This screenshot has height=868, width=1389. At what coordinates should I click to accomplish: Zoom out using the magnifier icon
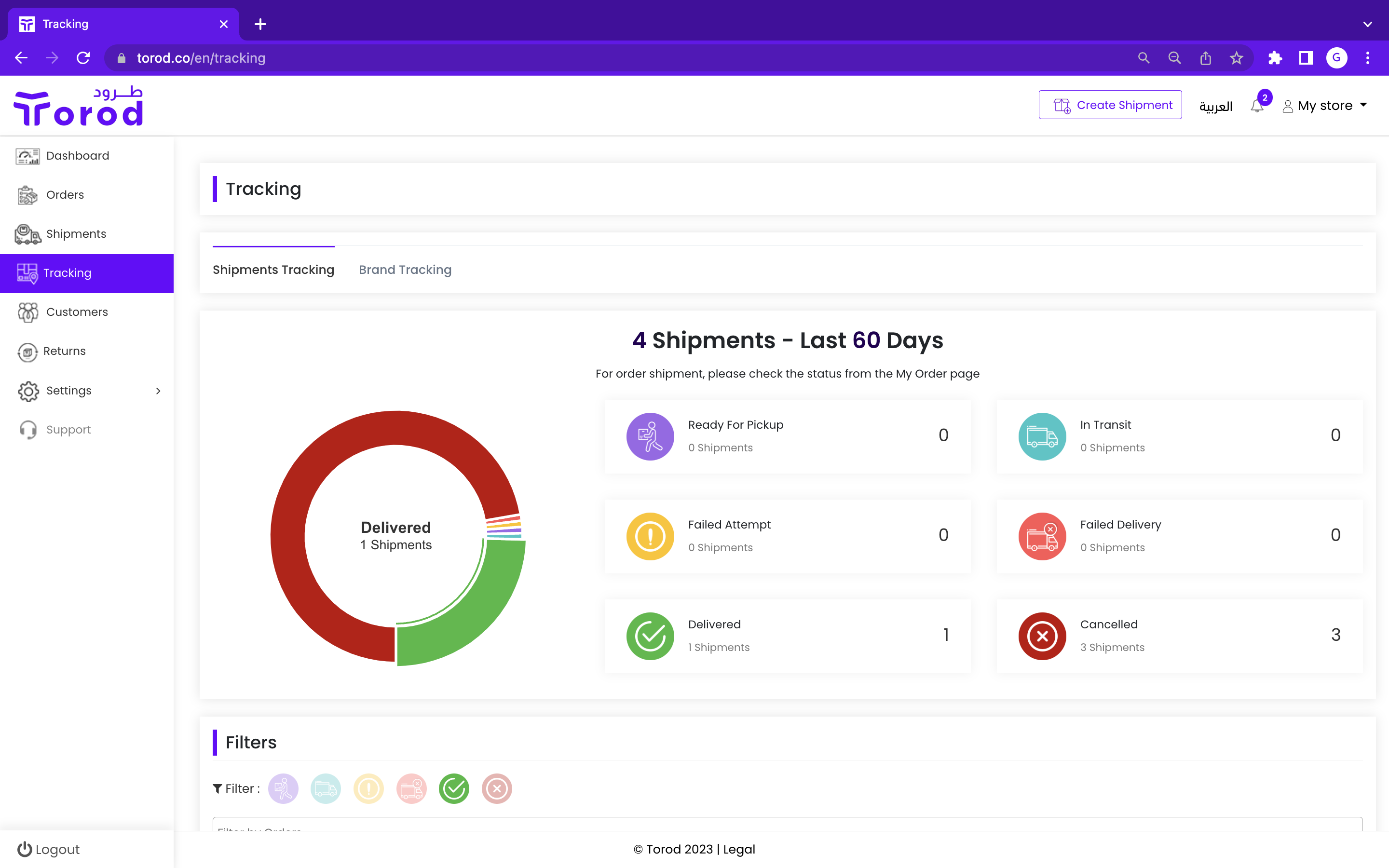(1174, 58)
